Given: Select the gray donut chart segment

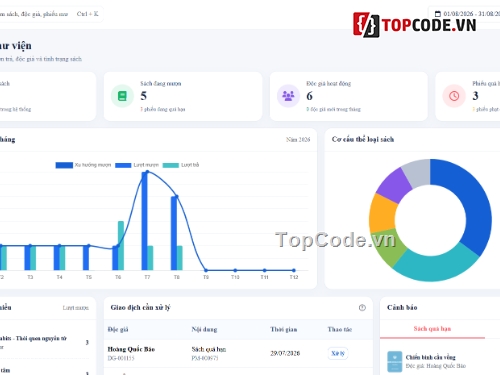Looking at the screenshot, I should (x=417, y=173).
